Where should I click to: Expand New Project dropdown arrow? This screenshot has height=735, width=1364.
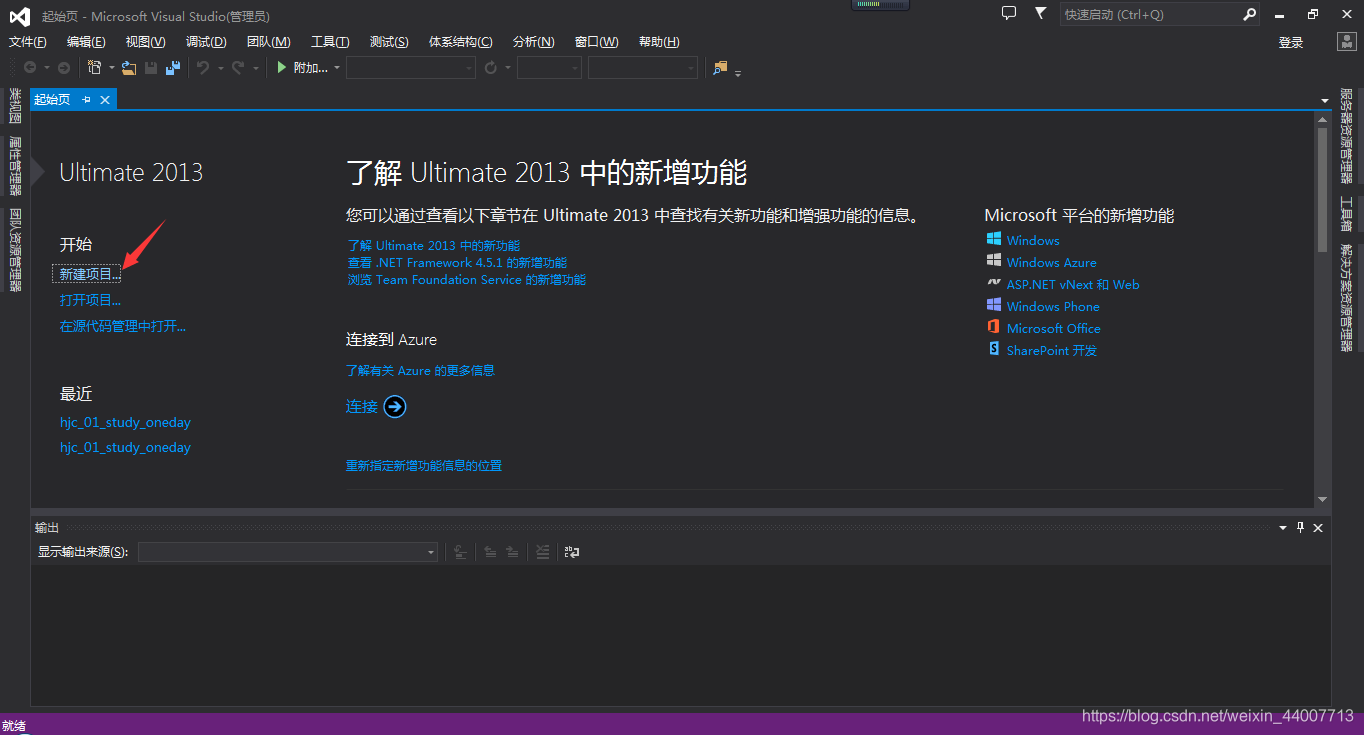112,68
